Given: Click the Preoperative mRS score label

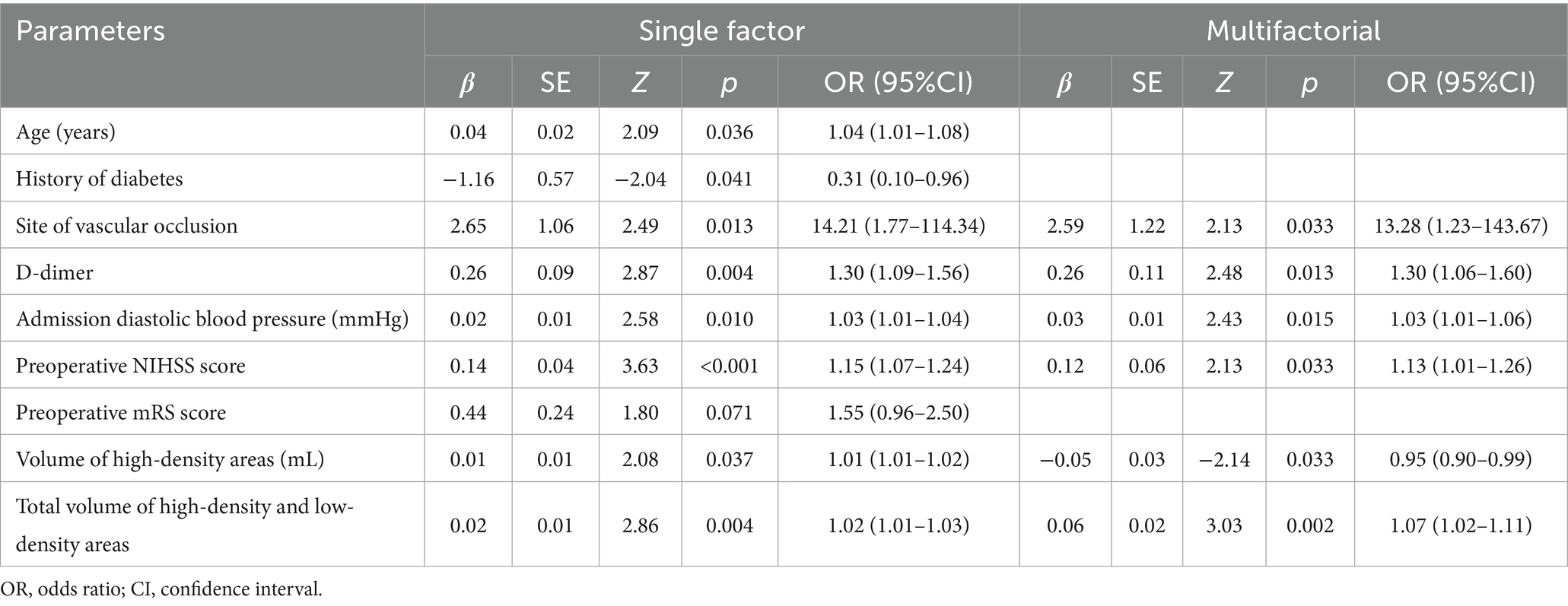Looking at the screenshot, I should (121, 412).
